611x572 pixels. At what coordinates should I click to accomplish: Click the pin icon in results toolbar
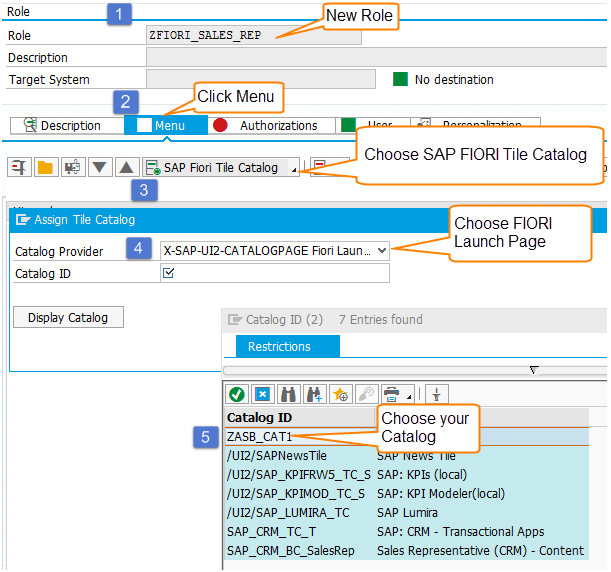(x=437, y=394)
